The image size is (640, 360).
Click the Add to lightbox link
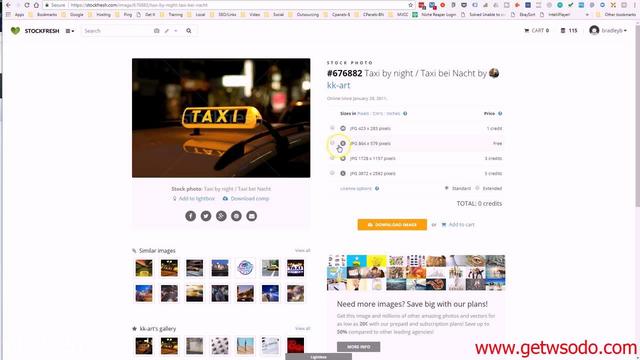coord(193,198)
